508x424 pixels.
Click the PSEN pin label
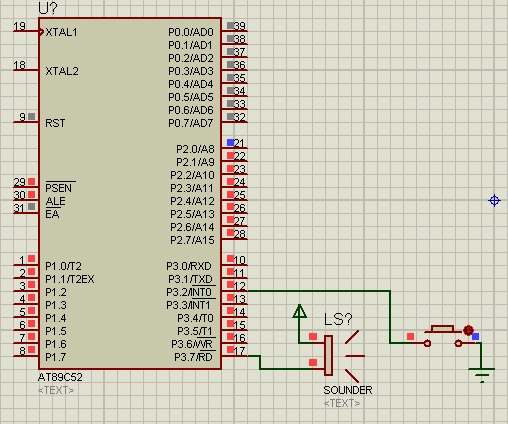59,188
